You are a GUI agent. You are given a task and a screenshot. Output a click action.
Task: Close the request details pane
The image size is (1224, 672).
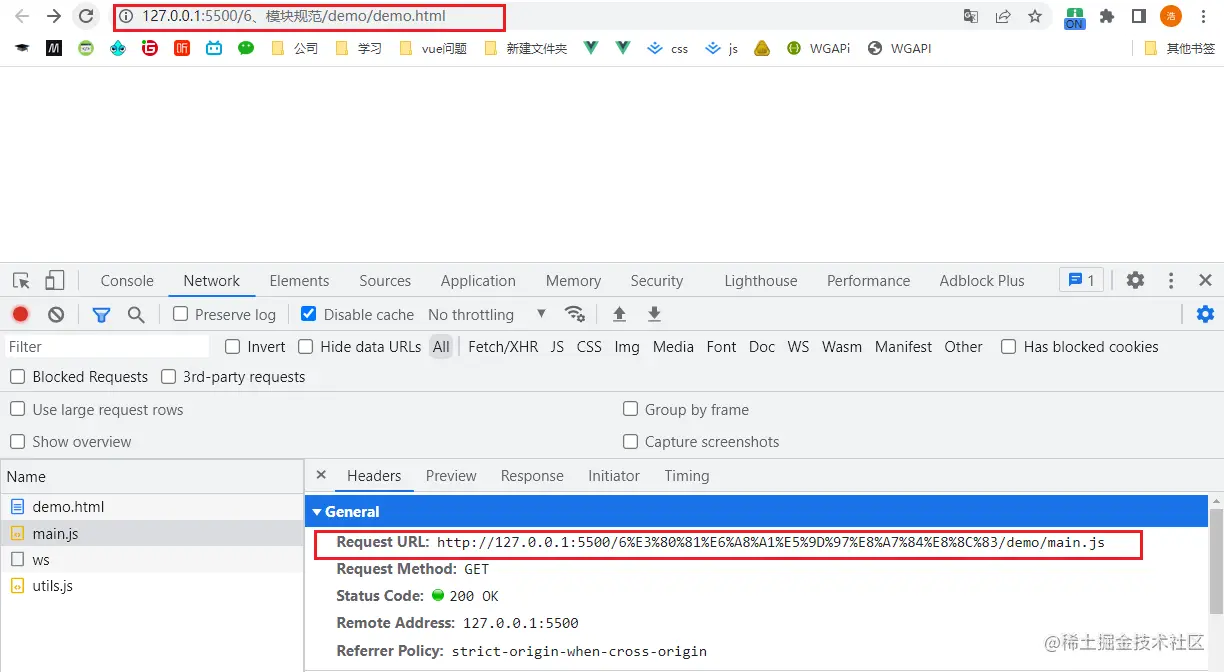[x=321, y=475]
